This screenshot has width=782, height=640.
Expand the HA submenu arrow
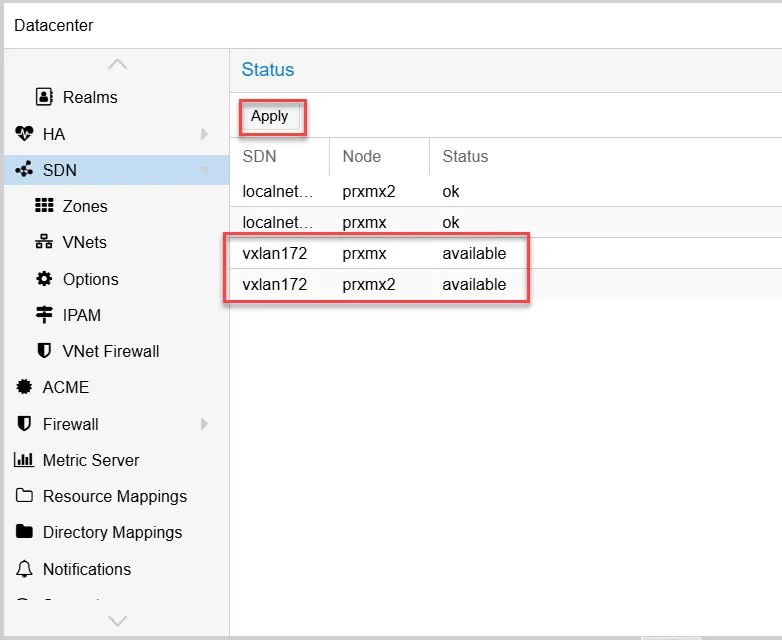coord(204,134)
